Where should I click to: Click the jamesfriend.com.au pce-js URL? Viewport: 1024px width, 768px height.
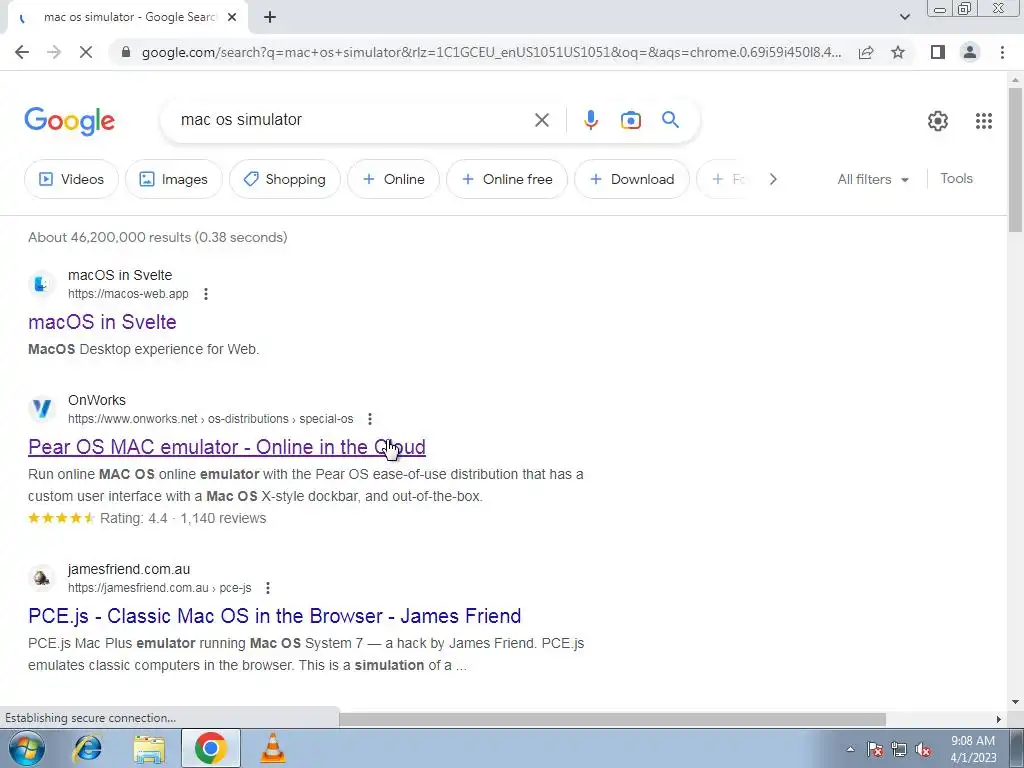(159, 588)
